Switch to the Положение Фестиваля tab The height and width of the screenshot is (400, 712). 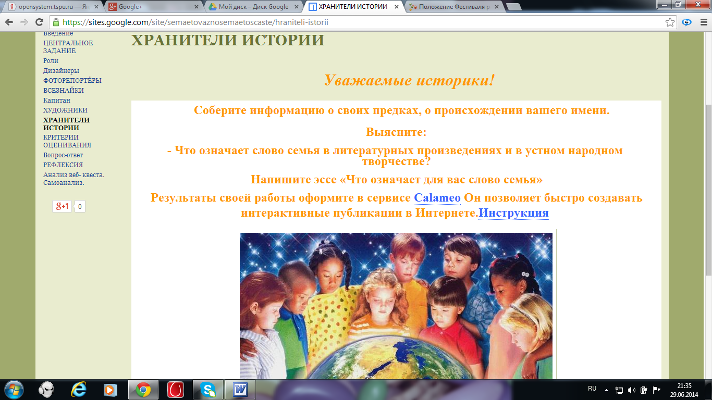coord(453,6)
